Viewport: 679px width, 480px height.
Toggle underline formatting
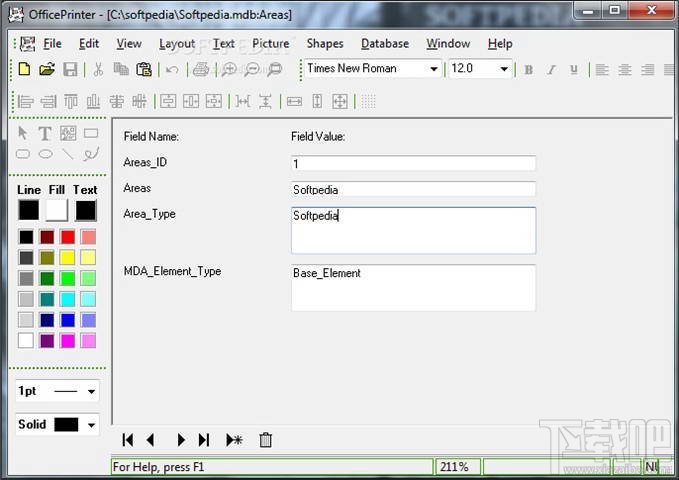point(574,70)
